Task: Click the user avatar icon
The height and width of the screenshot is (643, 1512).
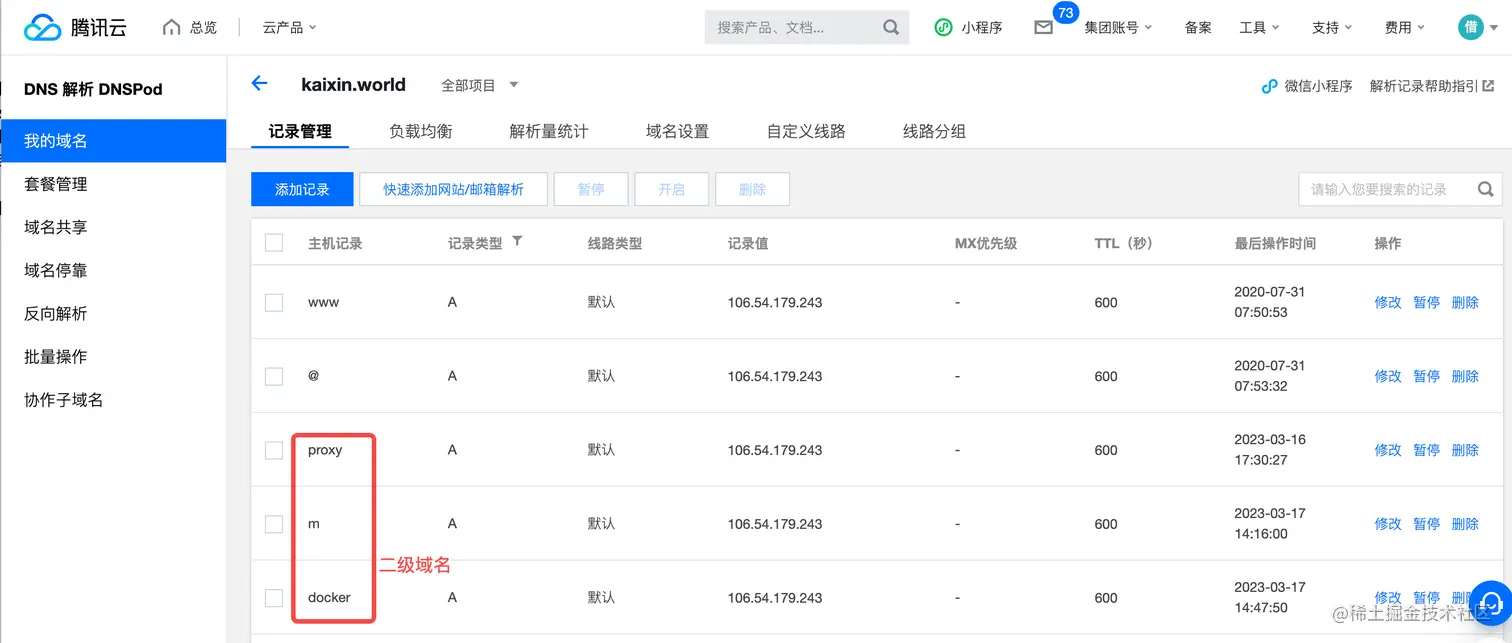Action: pos(1470,28)
